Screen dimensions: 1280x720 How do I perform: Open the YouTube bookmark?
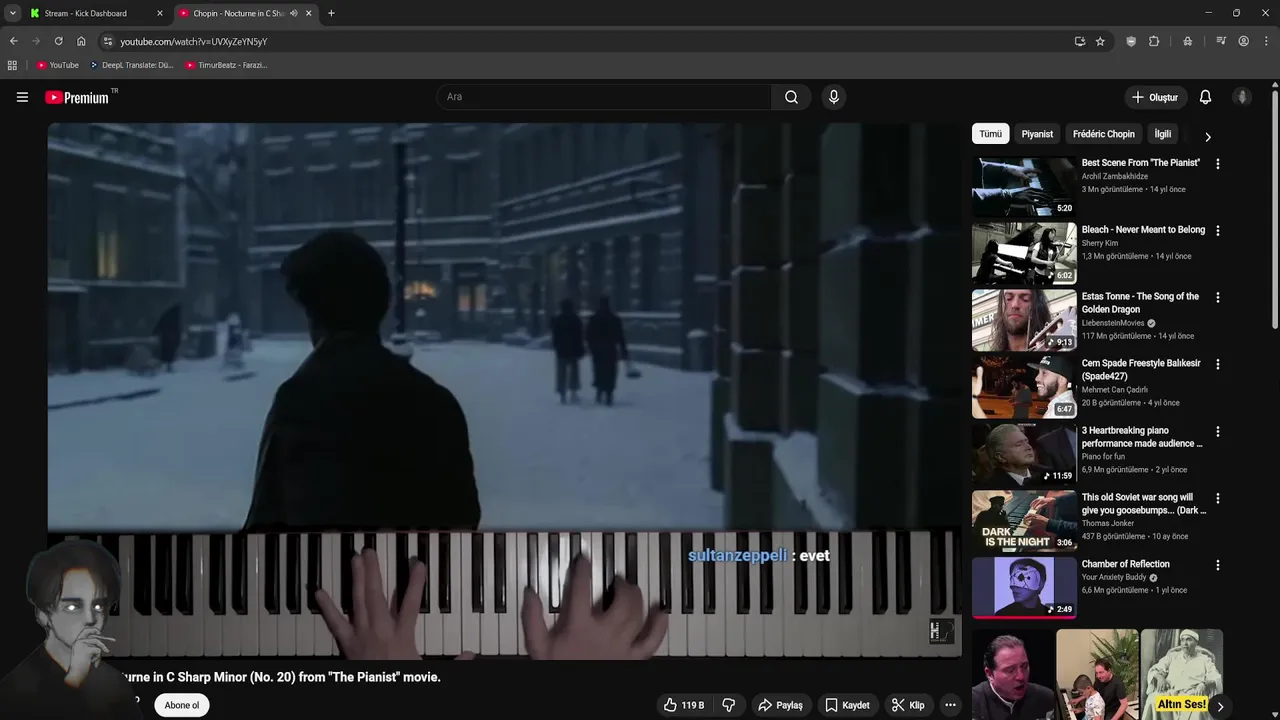pos(57,65)
